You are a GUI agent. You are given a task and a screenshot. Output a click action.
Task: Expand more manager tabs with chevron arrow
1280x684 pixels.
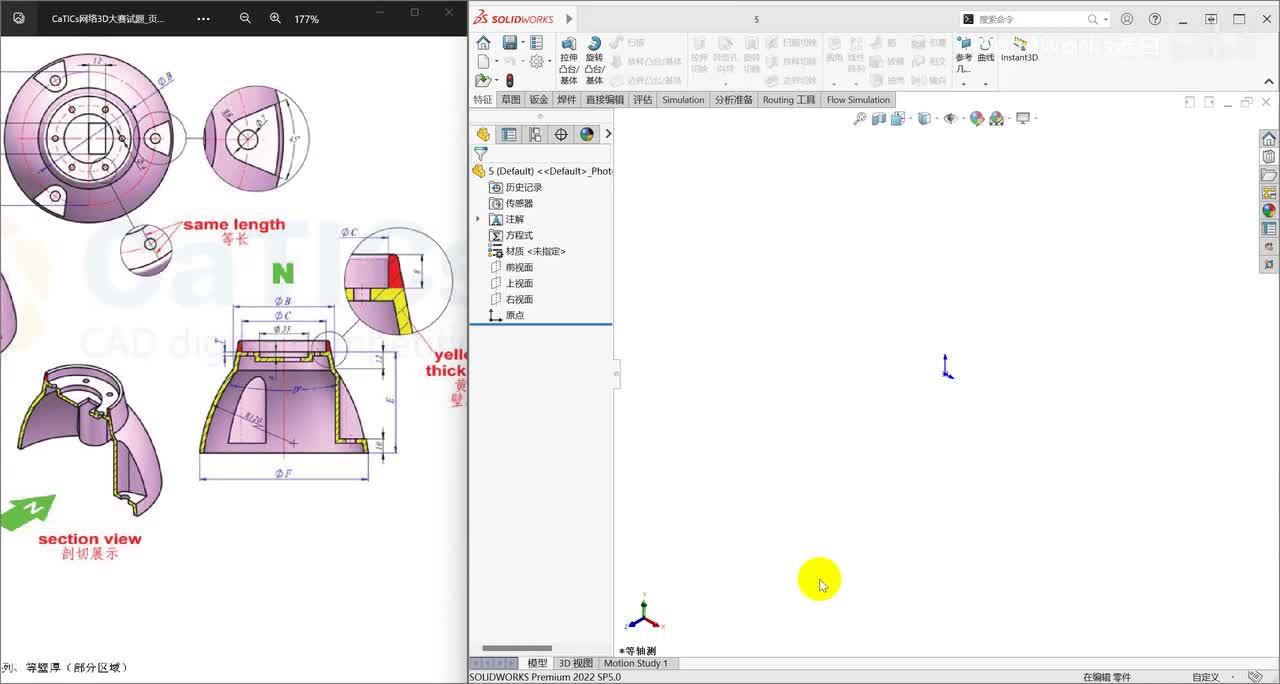tap(608, 134)
